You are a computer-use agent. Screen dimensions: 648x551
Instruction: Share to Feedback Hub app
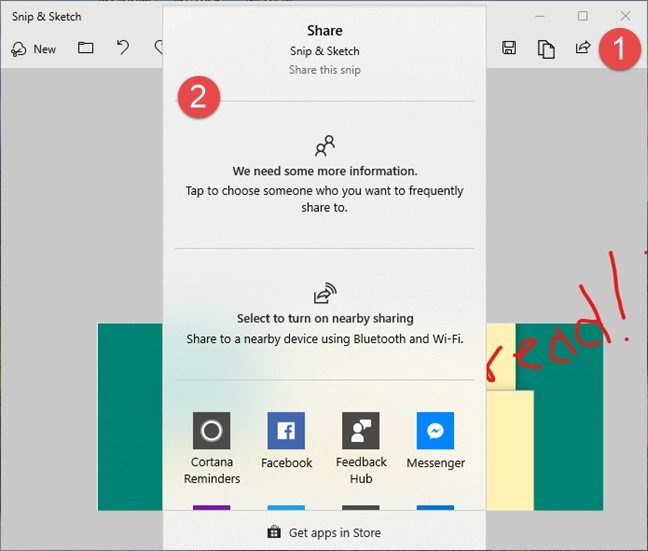click(361, 448)
